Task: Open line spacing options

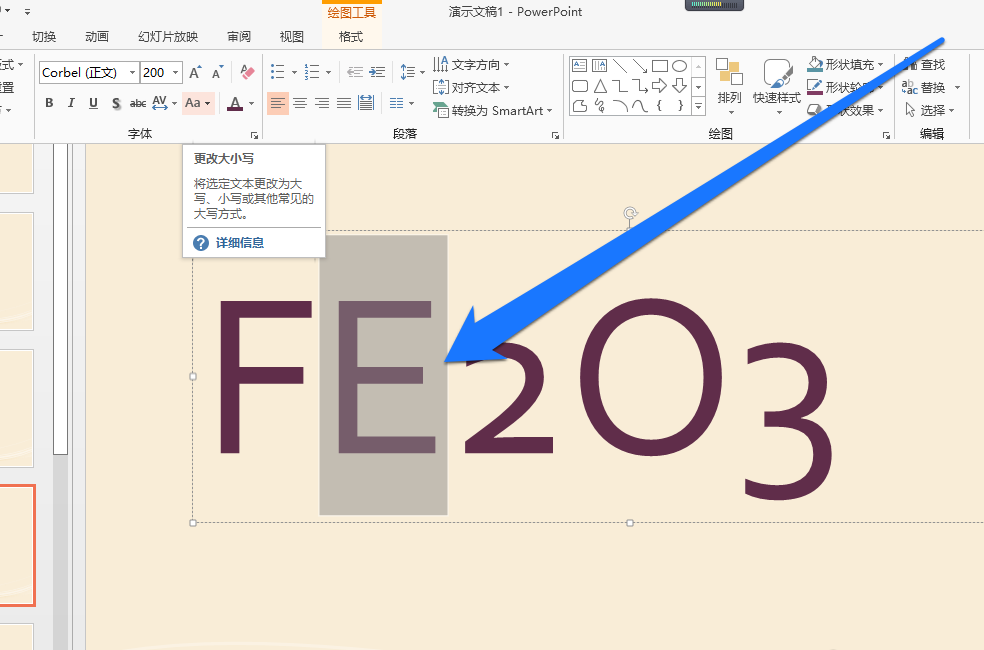Action: coord(412,72)
